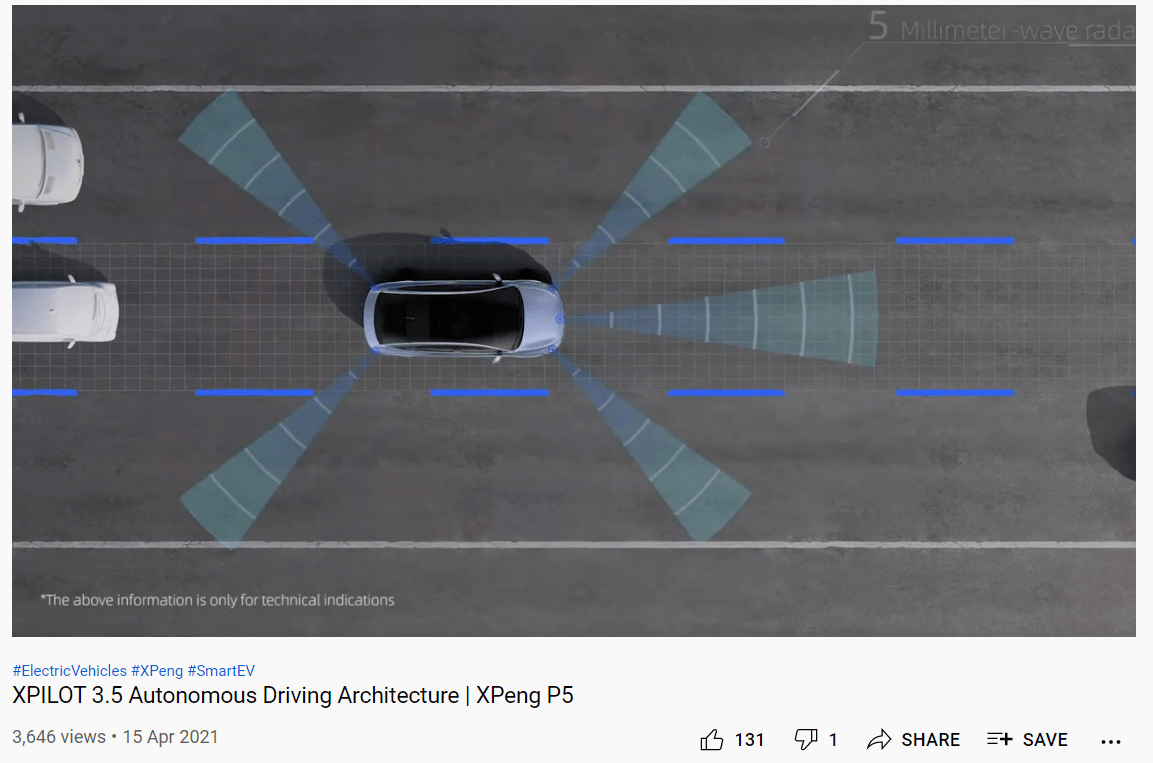Click the video player showing the XPeng car
The image size is (1153, 763).
574,320
